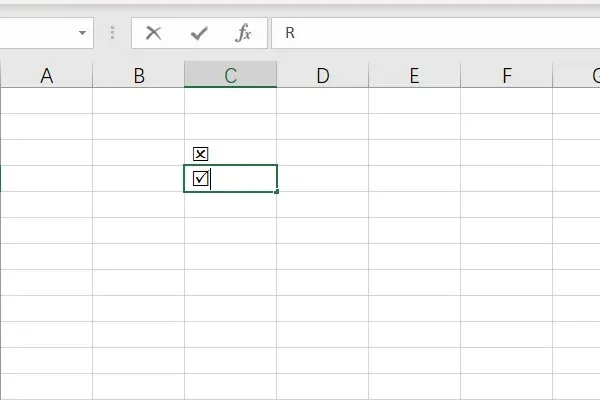The image size is (600, 400).
Task: Select column F header
Action: pyautogui.click(x=506, y=75)
